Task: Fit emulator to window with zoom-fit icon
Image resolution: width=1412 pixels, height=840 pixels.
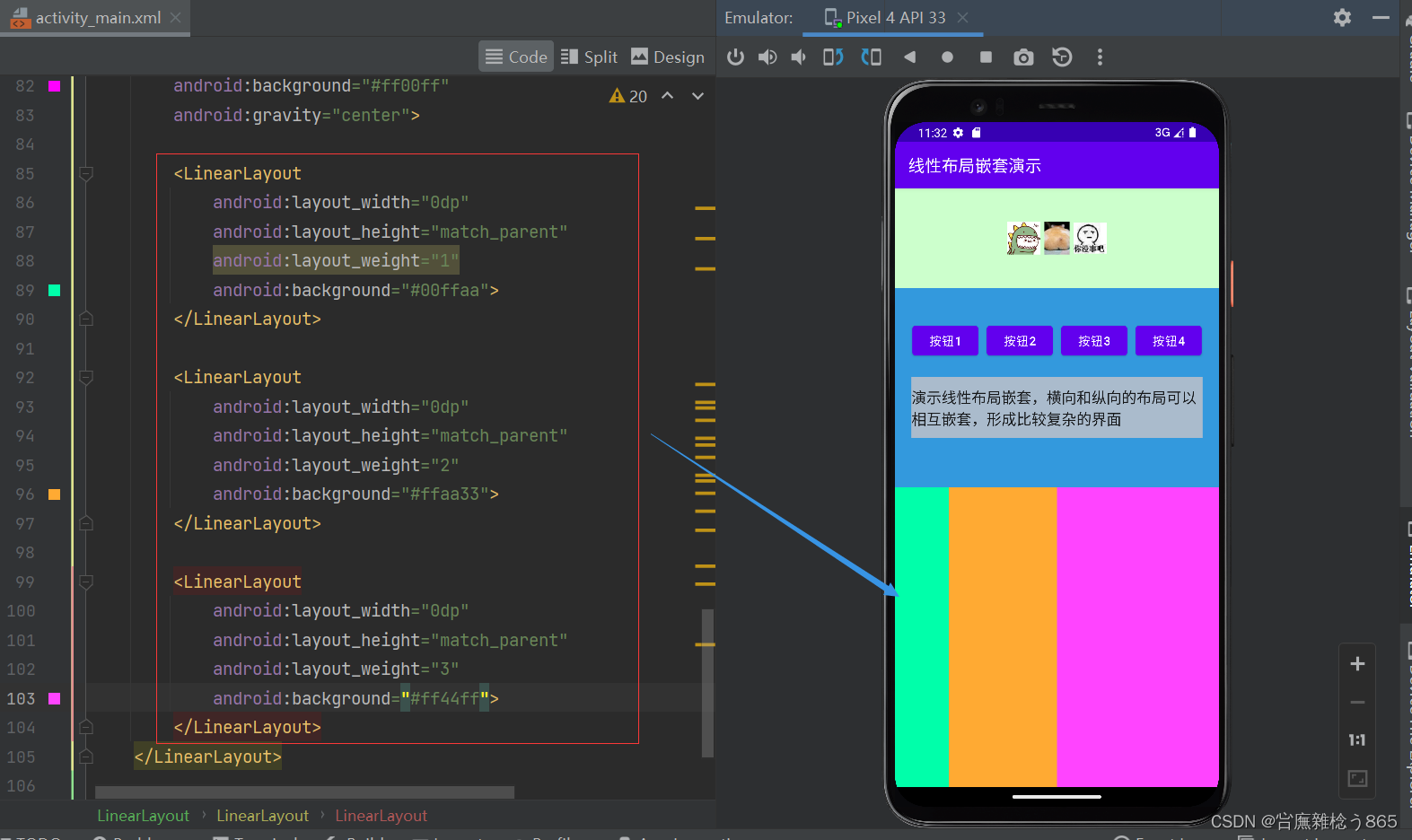Action: [1357, 778]
